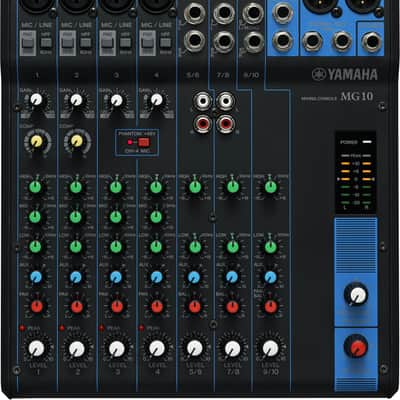The height and width of the screenshot is (400, 400).
Task: Point at the 5/6 channel number label
Action: click(193, 76)
